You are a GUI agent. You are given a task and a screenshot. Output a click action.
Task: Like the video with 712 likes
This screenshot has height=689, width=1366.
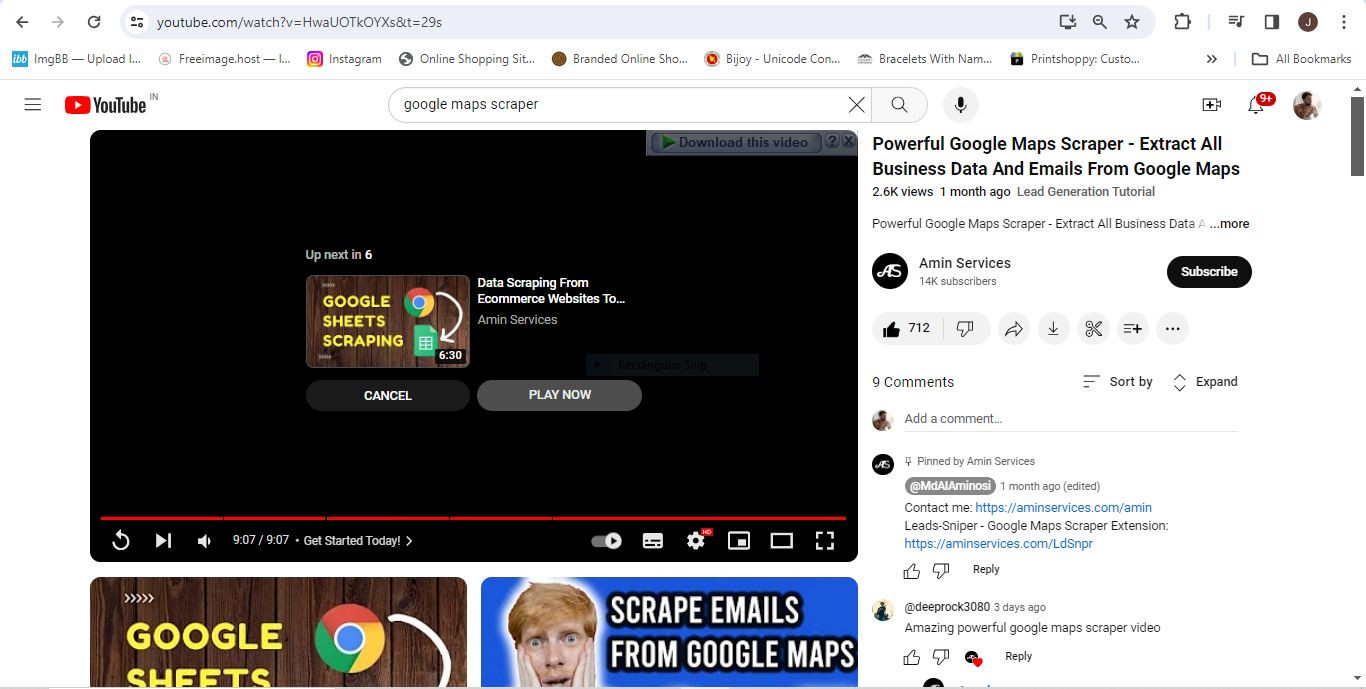pyautogui.click(x=906, y=328)
